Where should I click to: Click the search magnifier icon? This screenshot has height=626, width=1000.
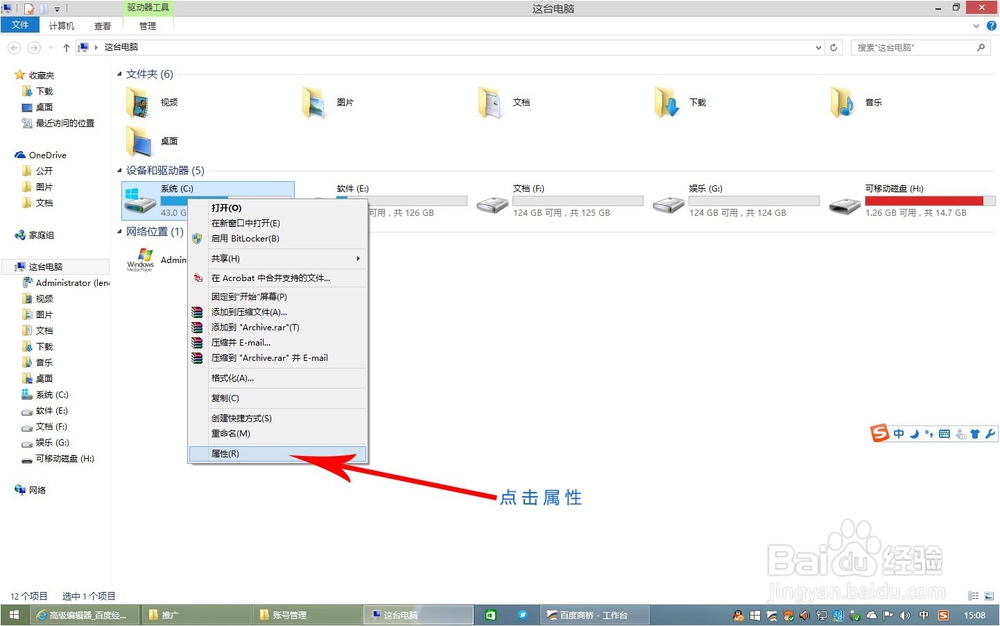coord(981,47)
